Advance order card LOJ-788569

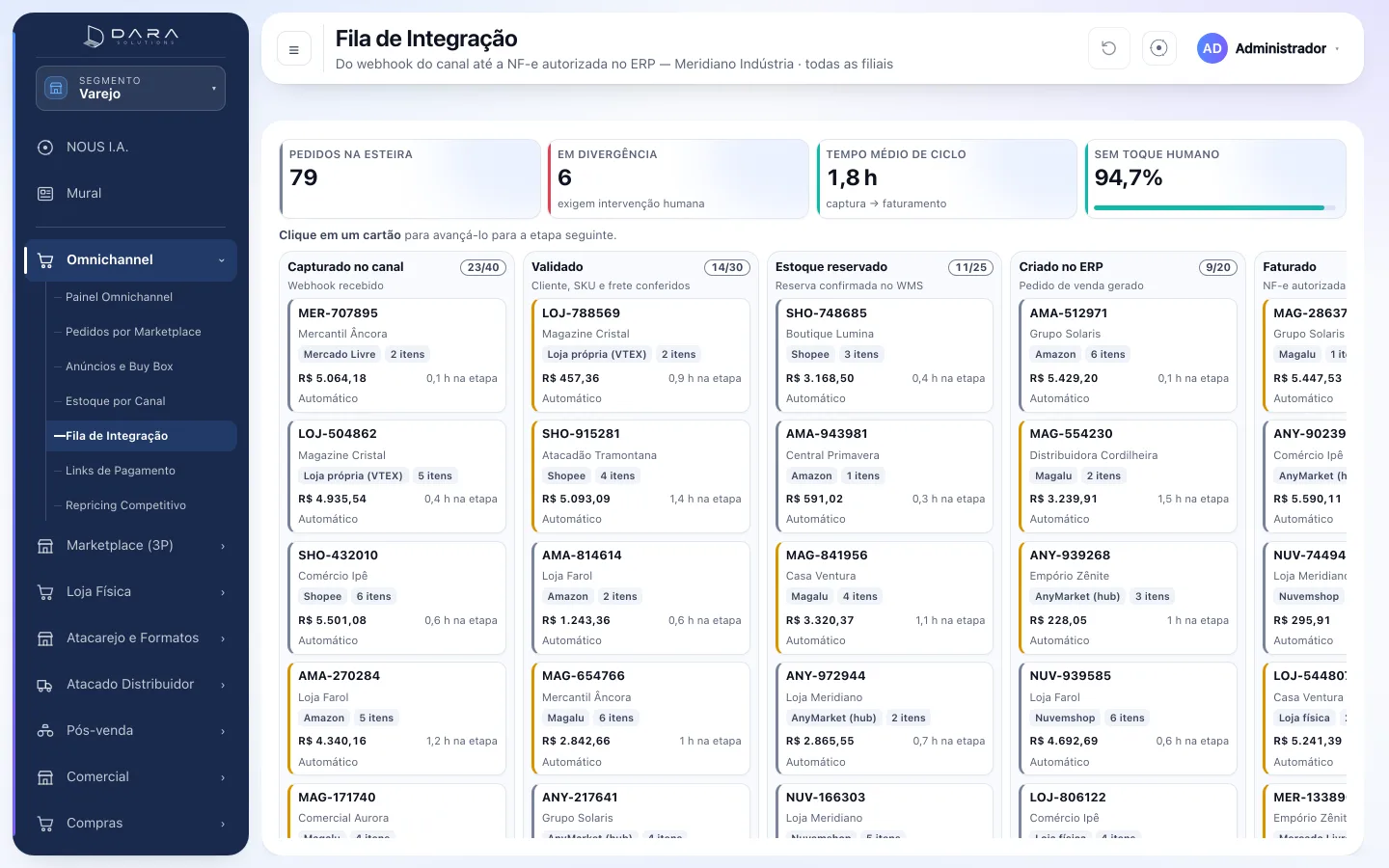(640, 355)
